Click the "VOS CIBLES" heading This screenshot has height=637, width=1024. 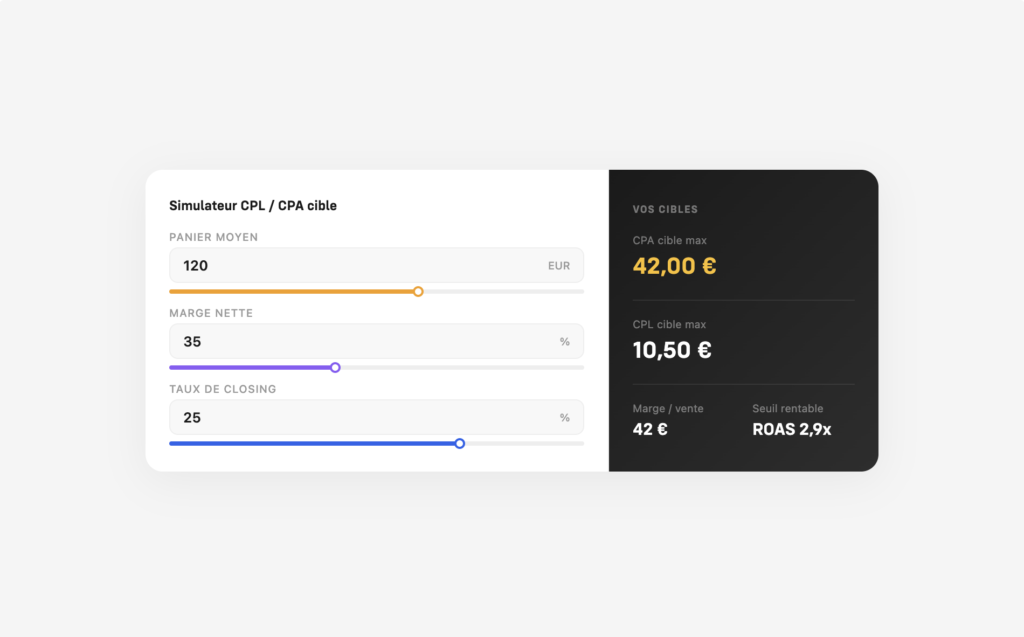point(665,210)
